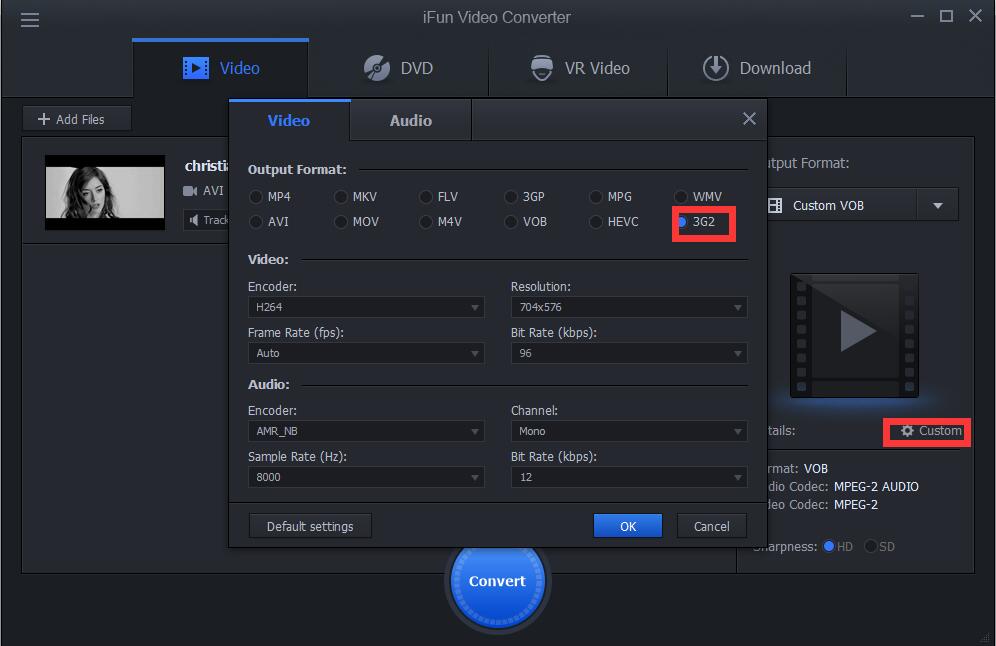Open Frame Rate dropdown showing Auto
Image resolution: width=996 pixels, height=646 pixels.
coord(366,353)
